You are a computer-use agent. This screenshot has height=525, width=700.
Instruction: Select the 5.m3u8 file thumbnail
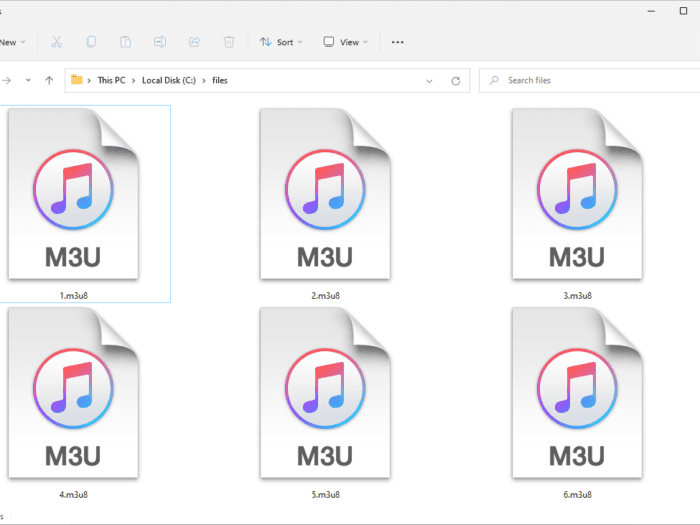(x=325, y=395)
